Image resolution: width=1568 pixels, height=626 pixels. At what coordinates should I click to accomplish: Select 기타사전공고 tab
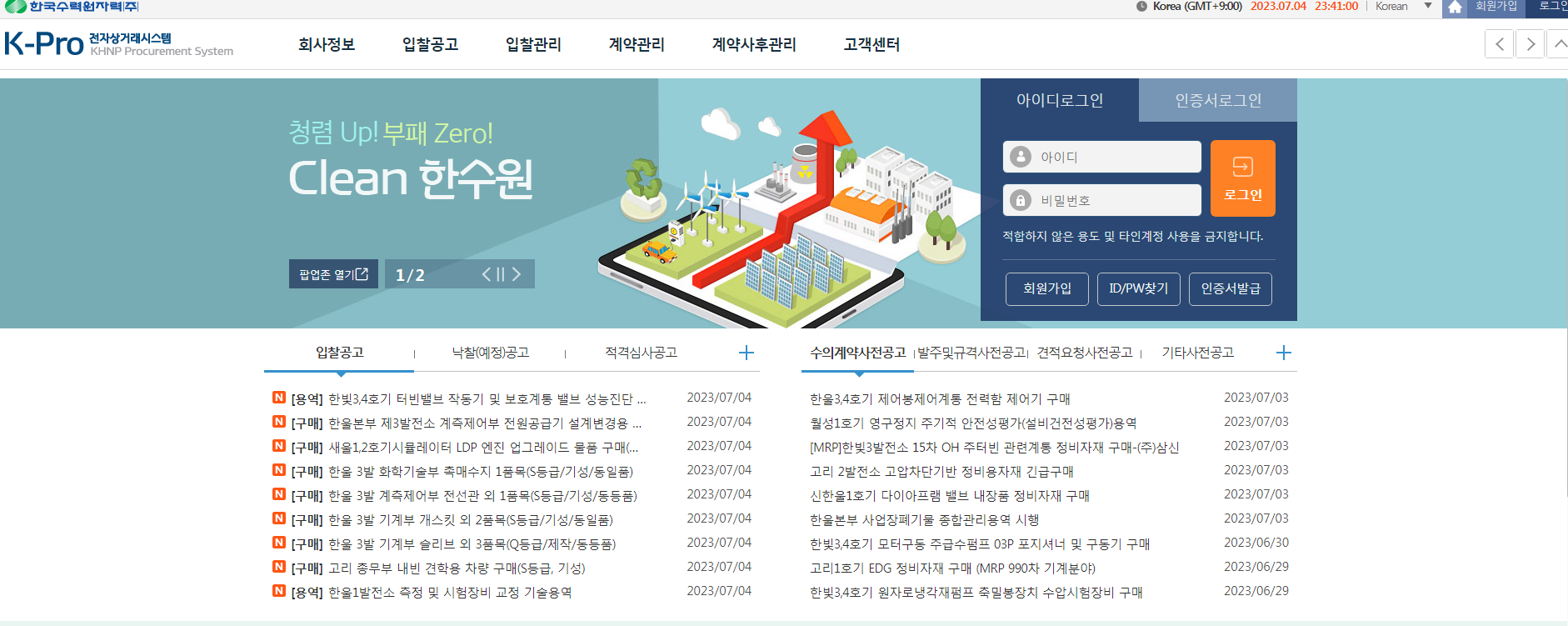click(x=1197, y=353)
